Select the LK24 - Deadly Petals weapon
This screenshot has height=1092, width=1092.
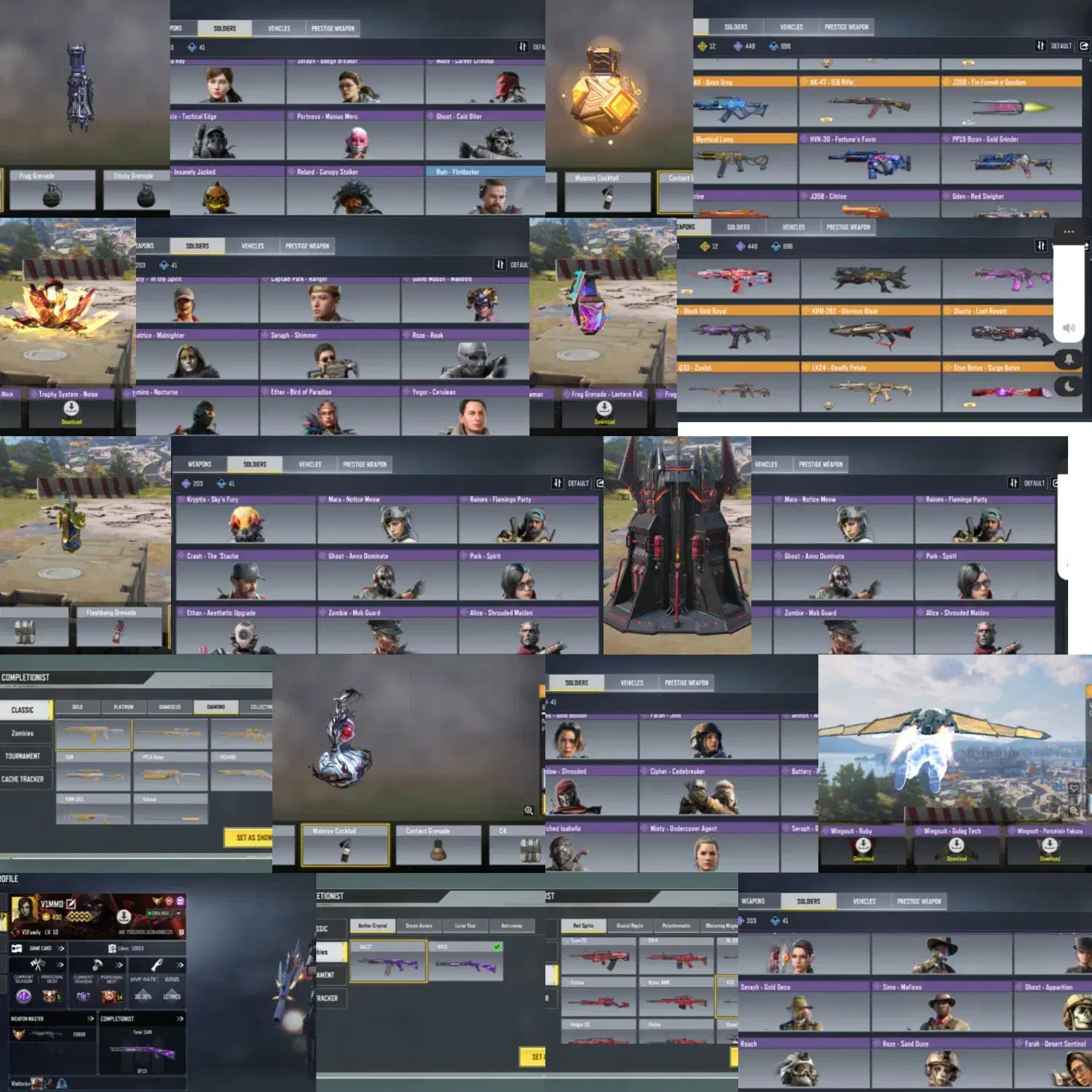871,387
